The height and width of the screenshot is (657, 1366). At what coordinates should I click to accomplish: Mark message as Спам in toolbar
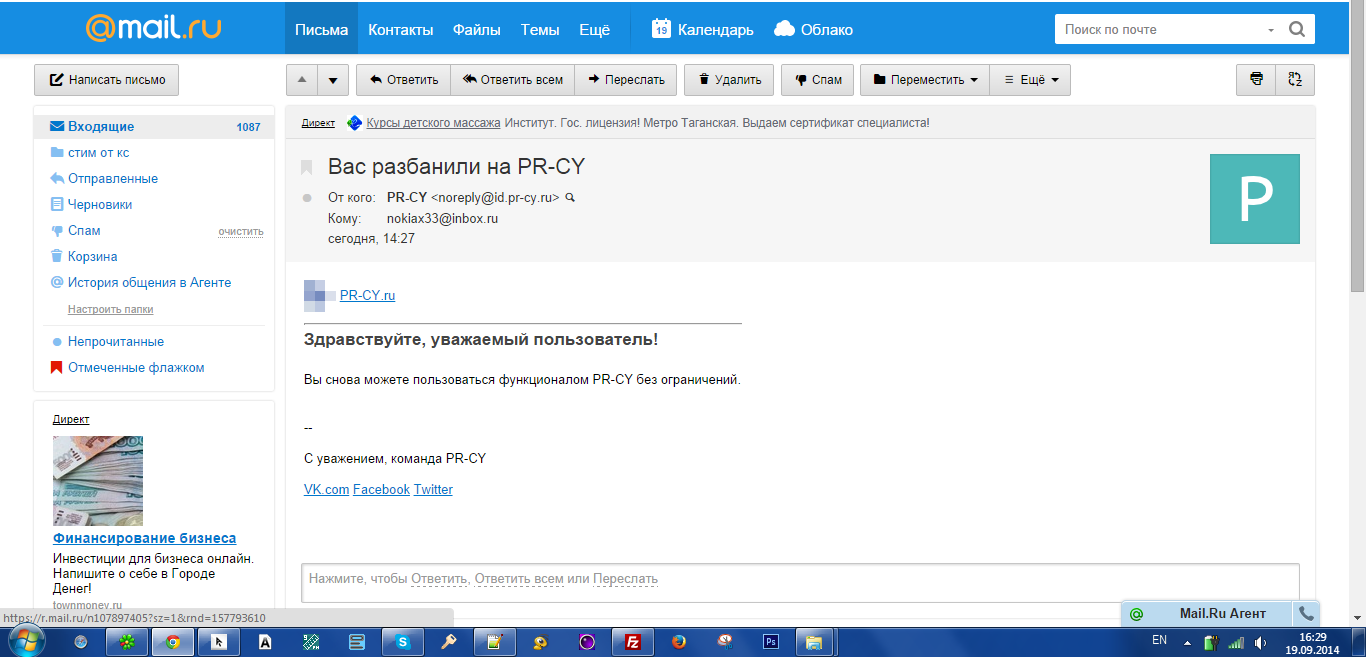coord(817,80)
